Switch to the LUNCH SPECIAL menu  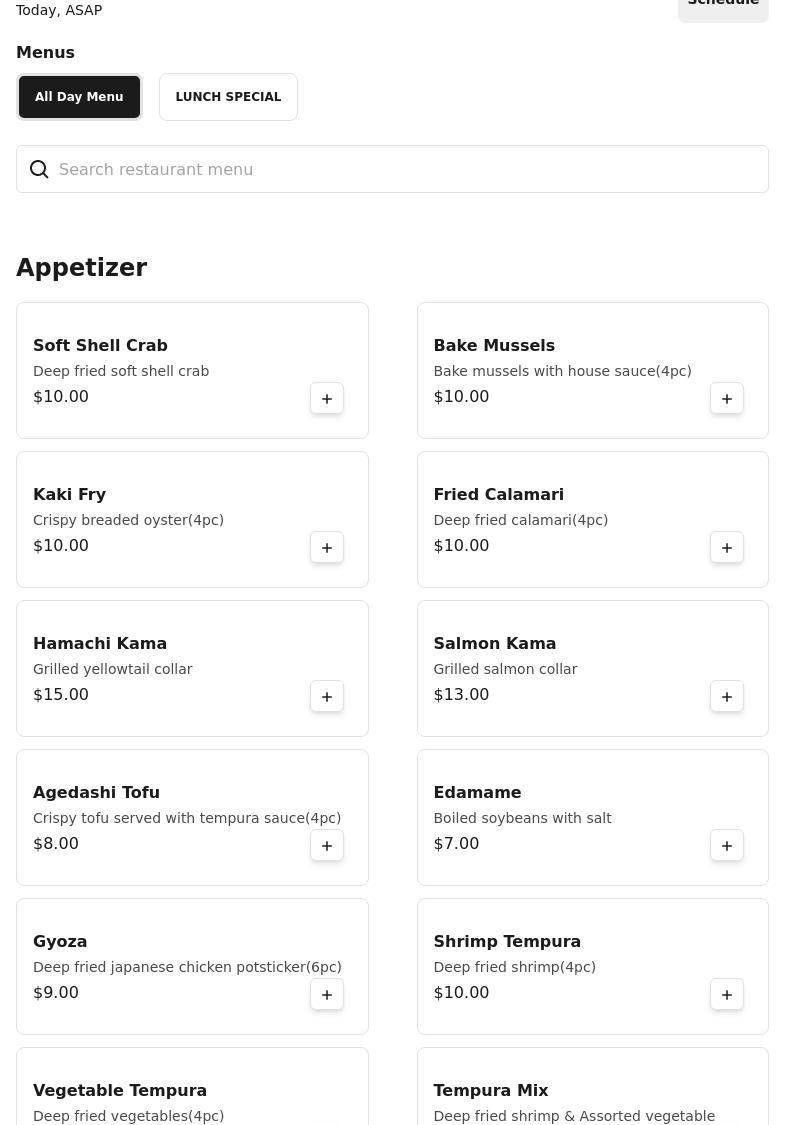228,97
